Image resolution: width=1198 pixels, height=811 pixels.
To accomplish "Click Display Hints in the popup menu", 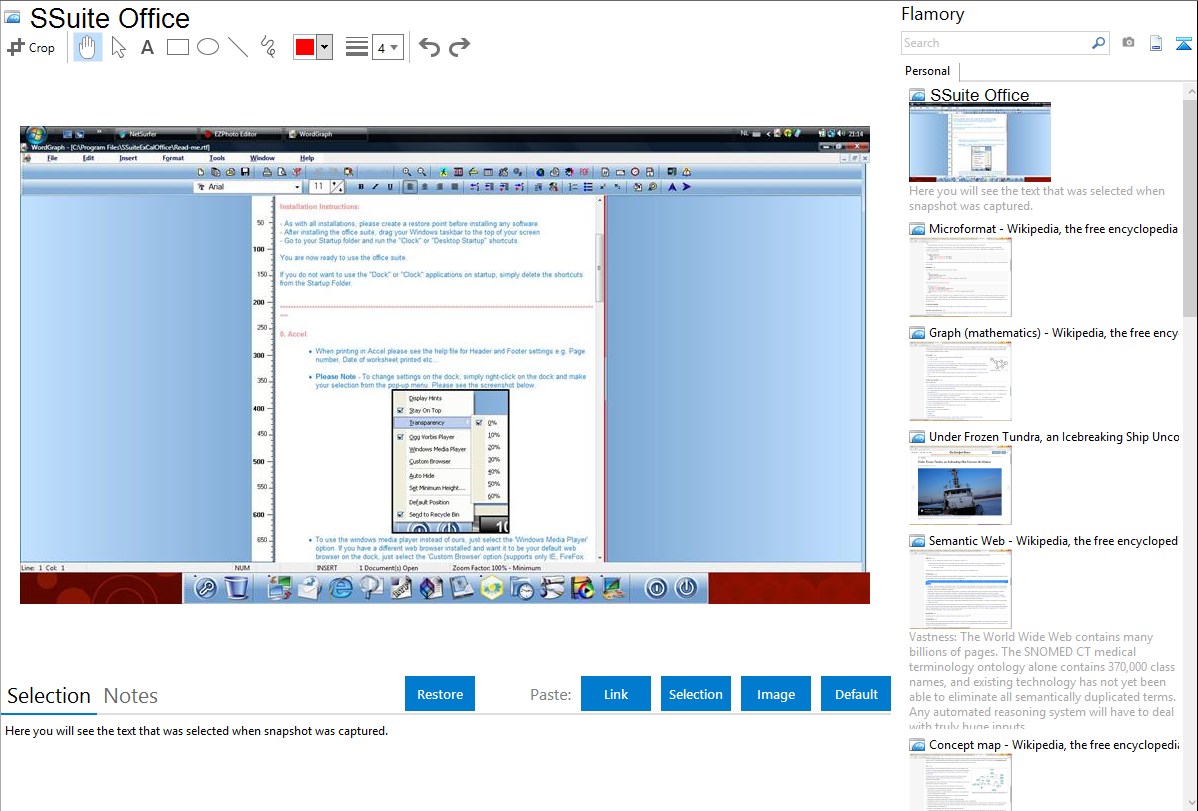I will 426,398.
